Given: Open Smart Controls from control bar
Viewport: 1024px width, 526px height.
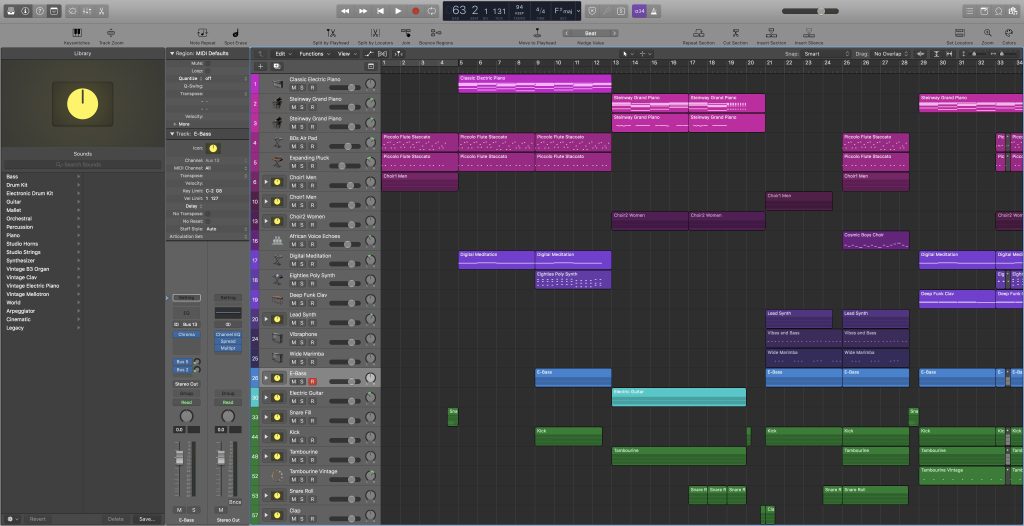Looking at the screenshot, I should (x=72, y=11).
